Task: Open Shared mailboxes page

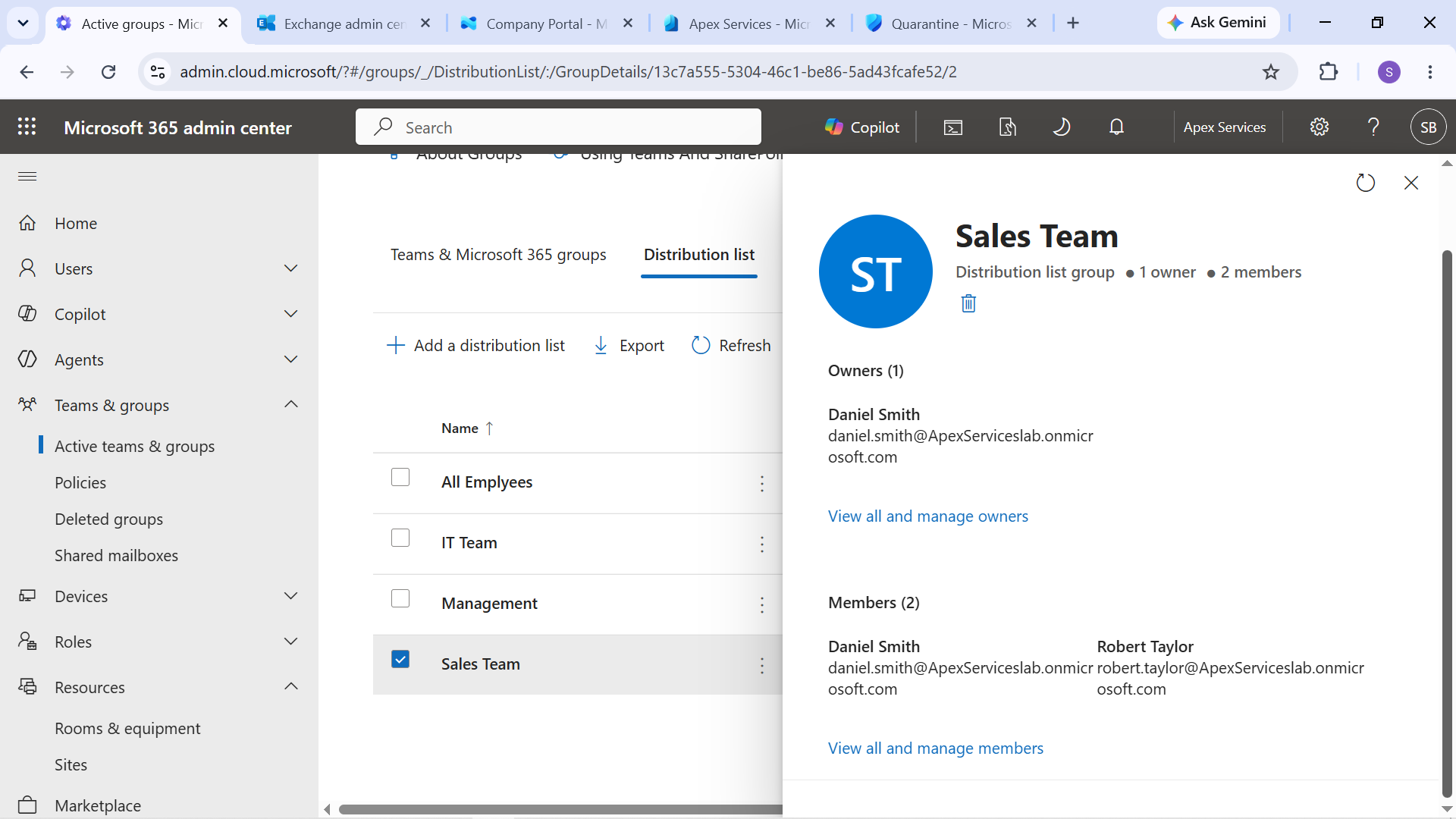Action: coord(116,556)
